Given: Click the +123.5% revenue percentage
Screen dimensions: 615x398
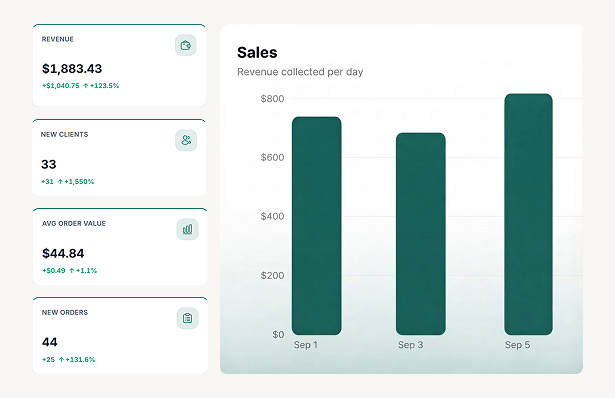Looking at the screenshot, I should click(x=104, y=85).
